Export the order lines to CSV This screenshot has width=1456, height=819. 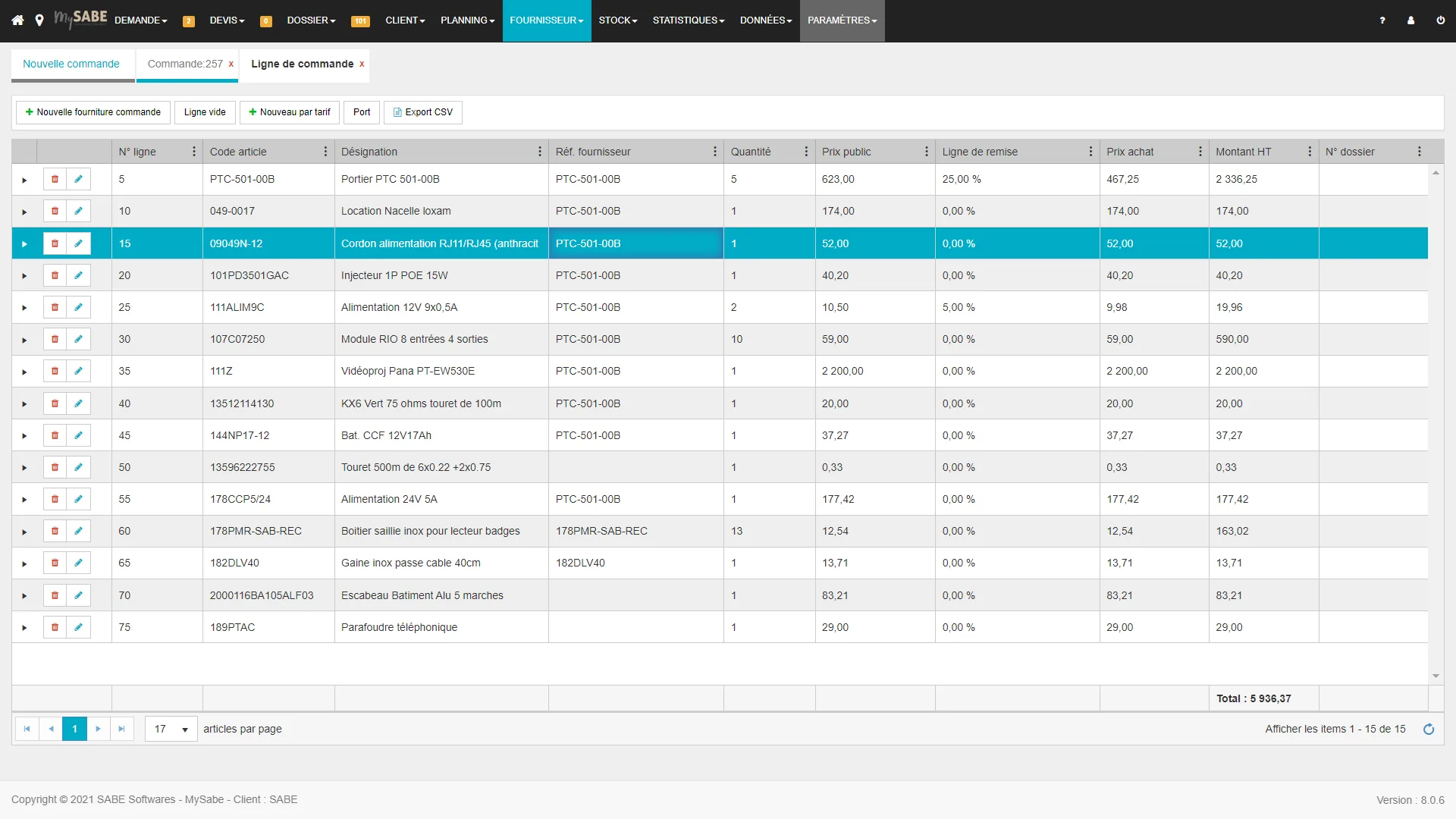tap(423, 112)
